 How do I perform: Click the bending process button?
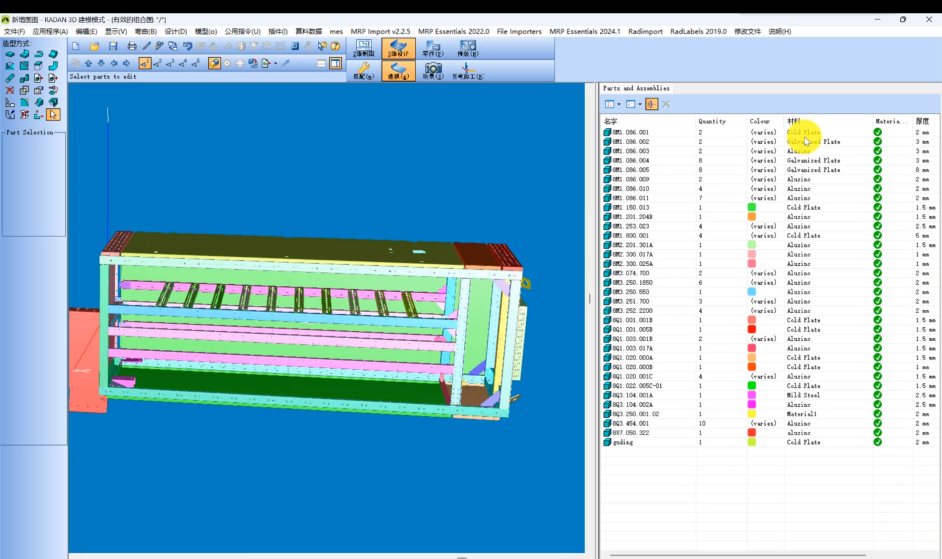[467, 71]
